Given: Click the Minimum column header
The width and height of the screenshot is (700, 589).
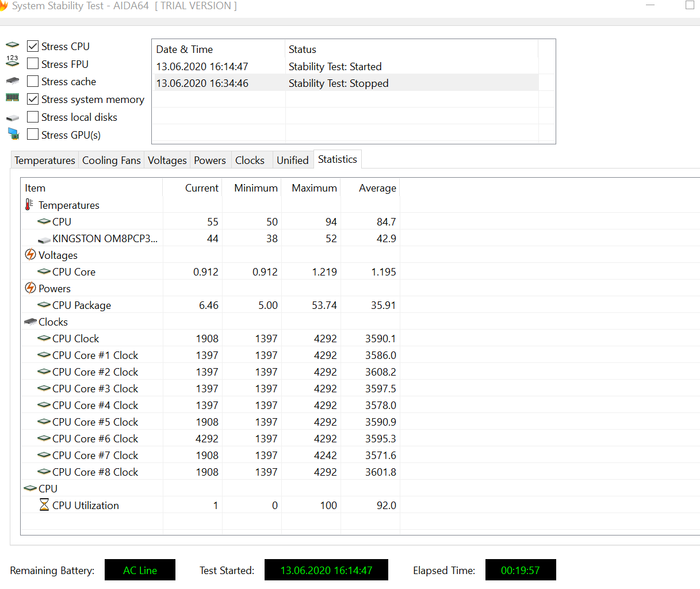Looking at the screenshot, I should click(x=252, y=188).
